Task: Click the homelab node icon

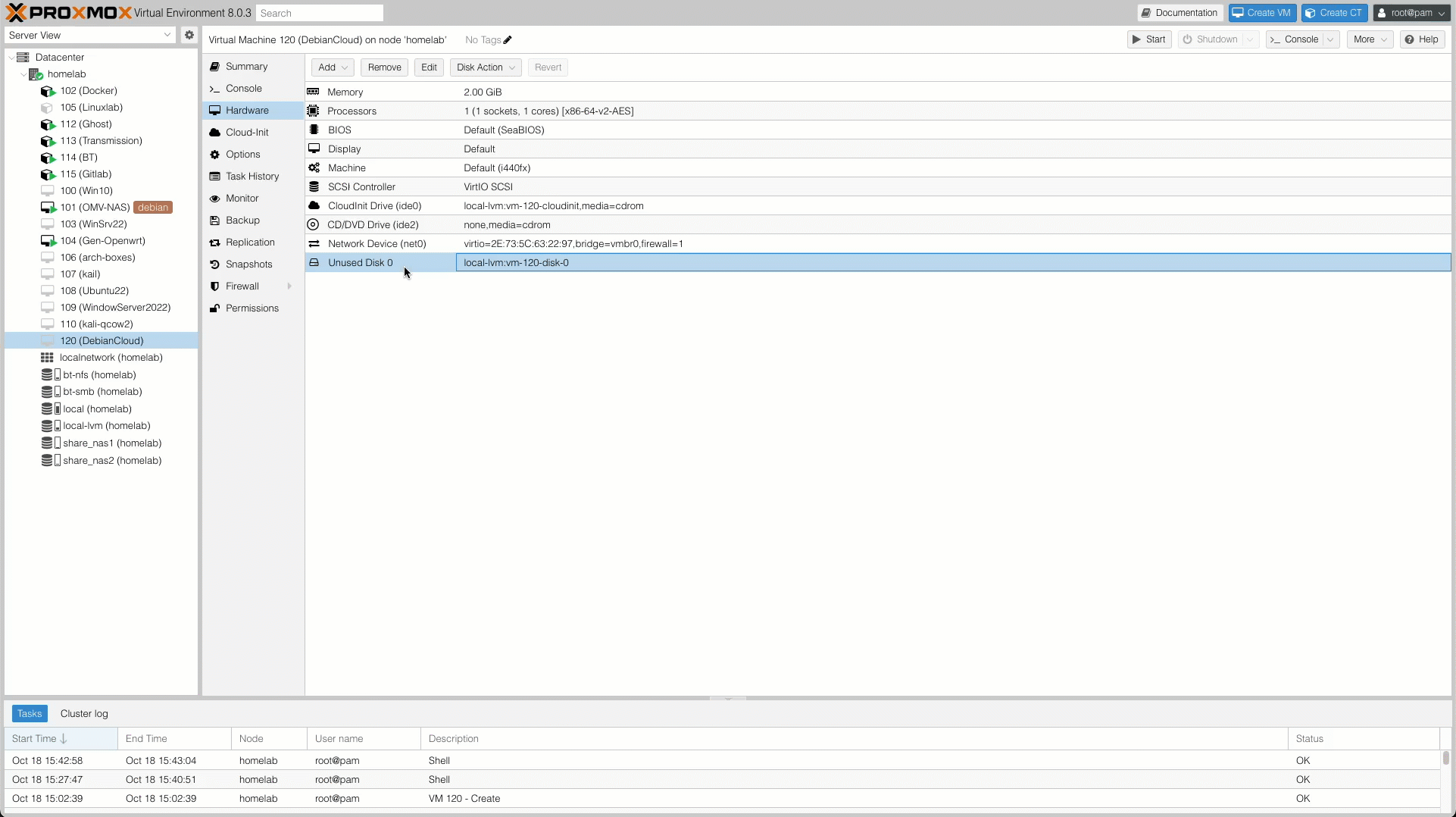Action: pyautogui.click(x=36, y=74)
